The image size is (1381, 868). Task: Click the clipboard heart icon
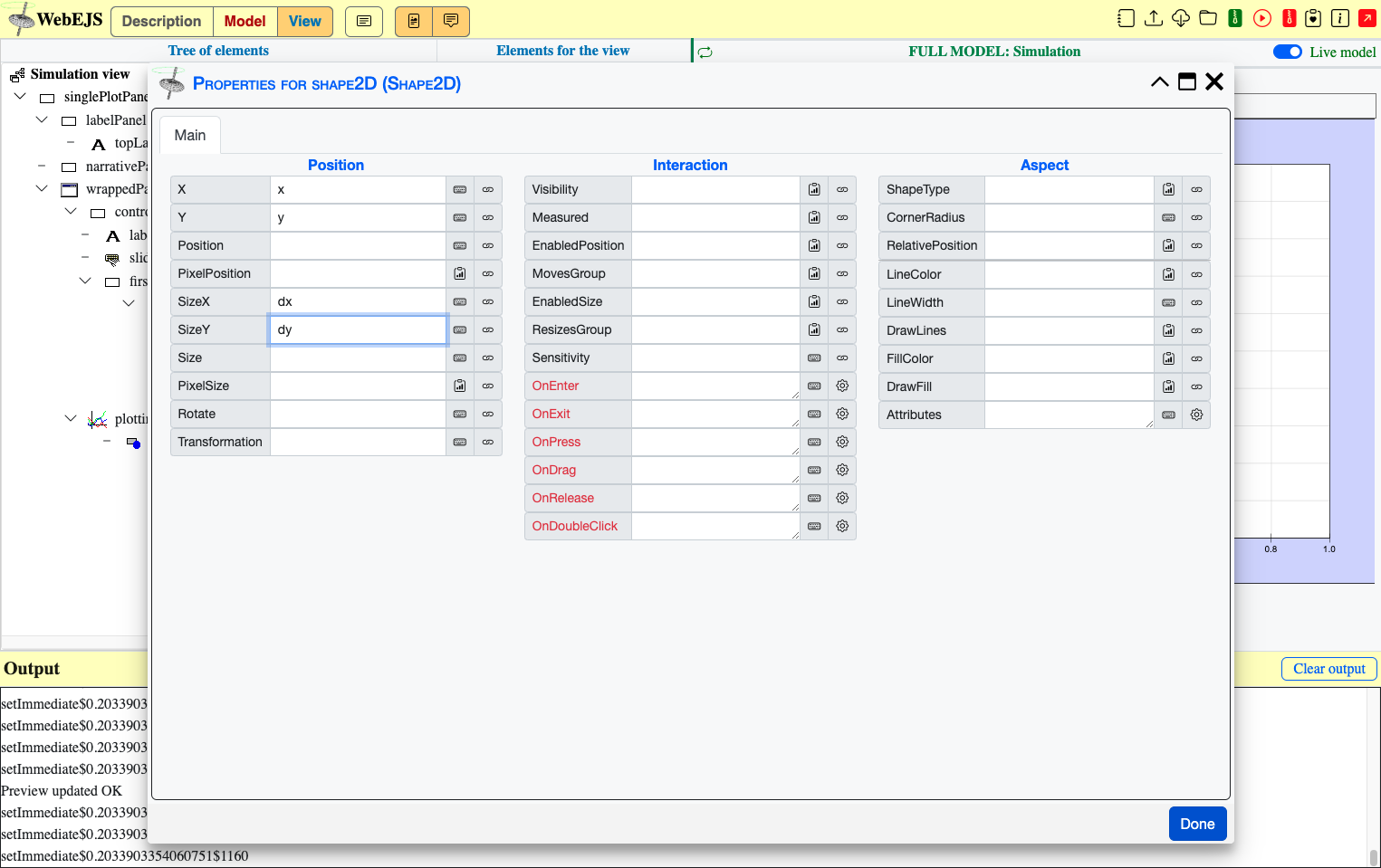(1313, 18)
